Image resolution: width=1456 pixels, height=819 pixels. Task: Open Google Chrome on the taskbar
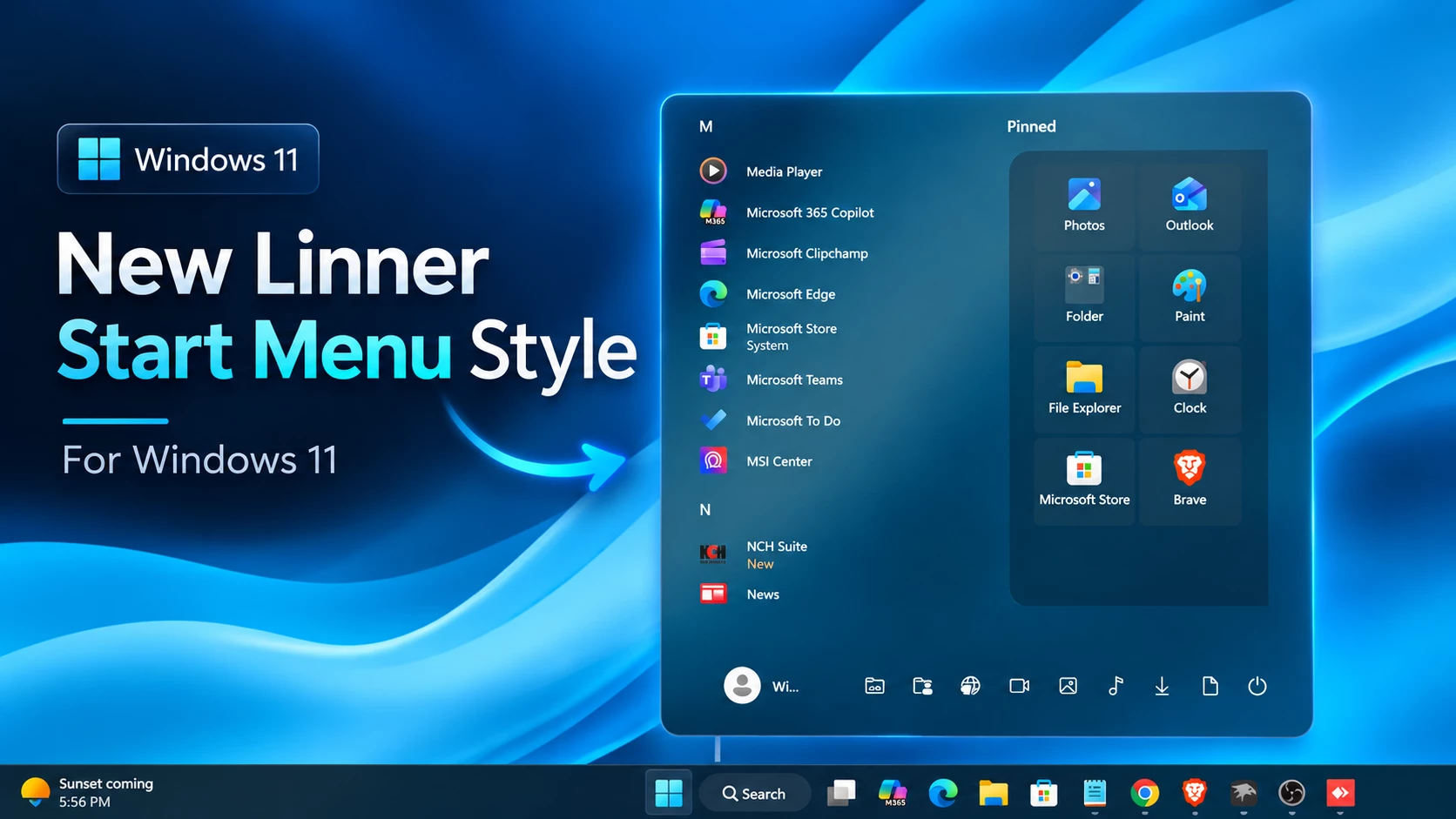click(x=1144, y=793)
